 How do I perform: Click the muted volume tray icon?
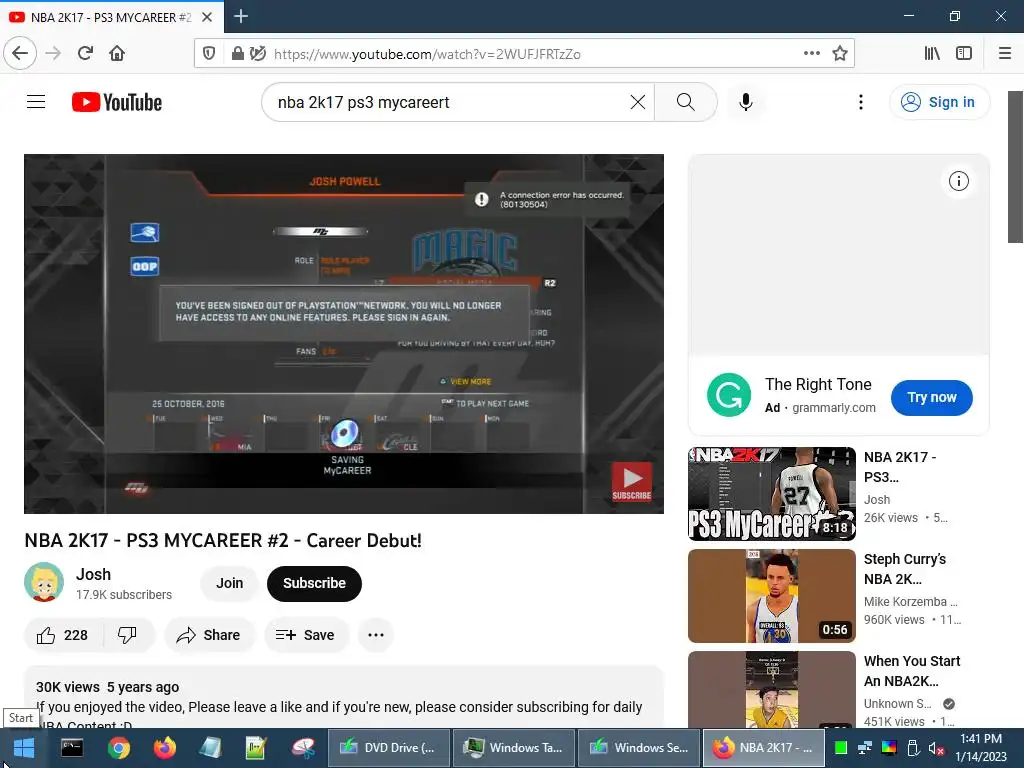936,748
